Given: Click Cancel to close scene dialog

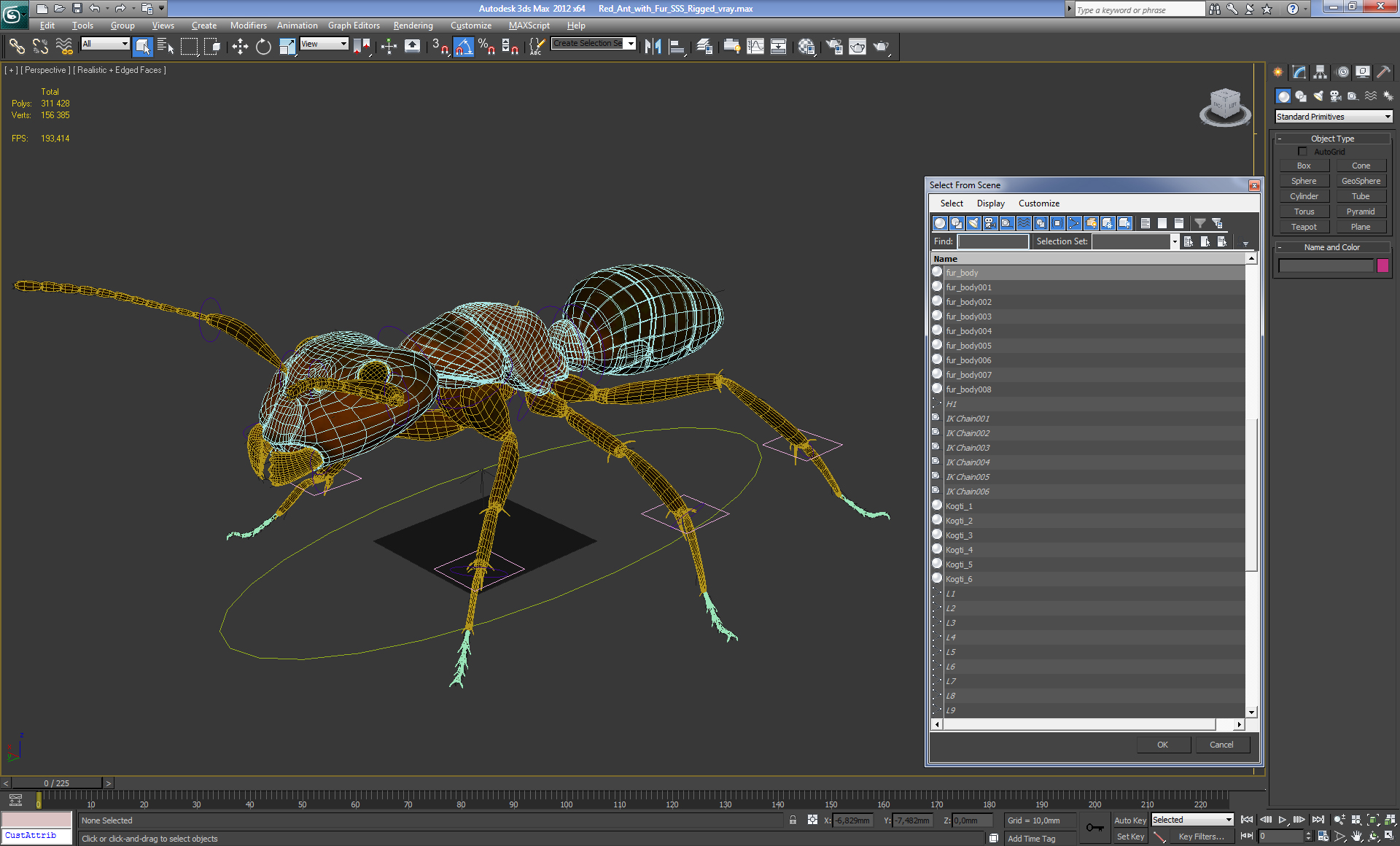Looking at the screenshot, I should pyautogui.click(x=1221, y=744).
